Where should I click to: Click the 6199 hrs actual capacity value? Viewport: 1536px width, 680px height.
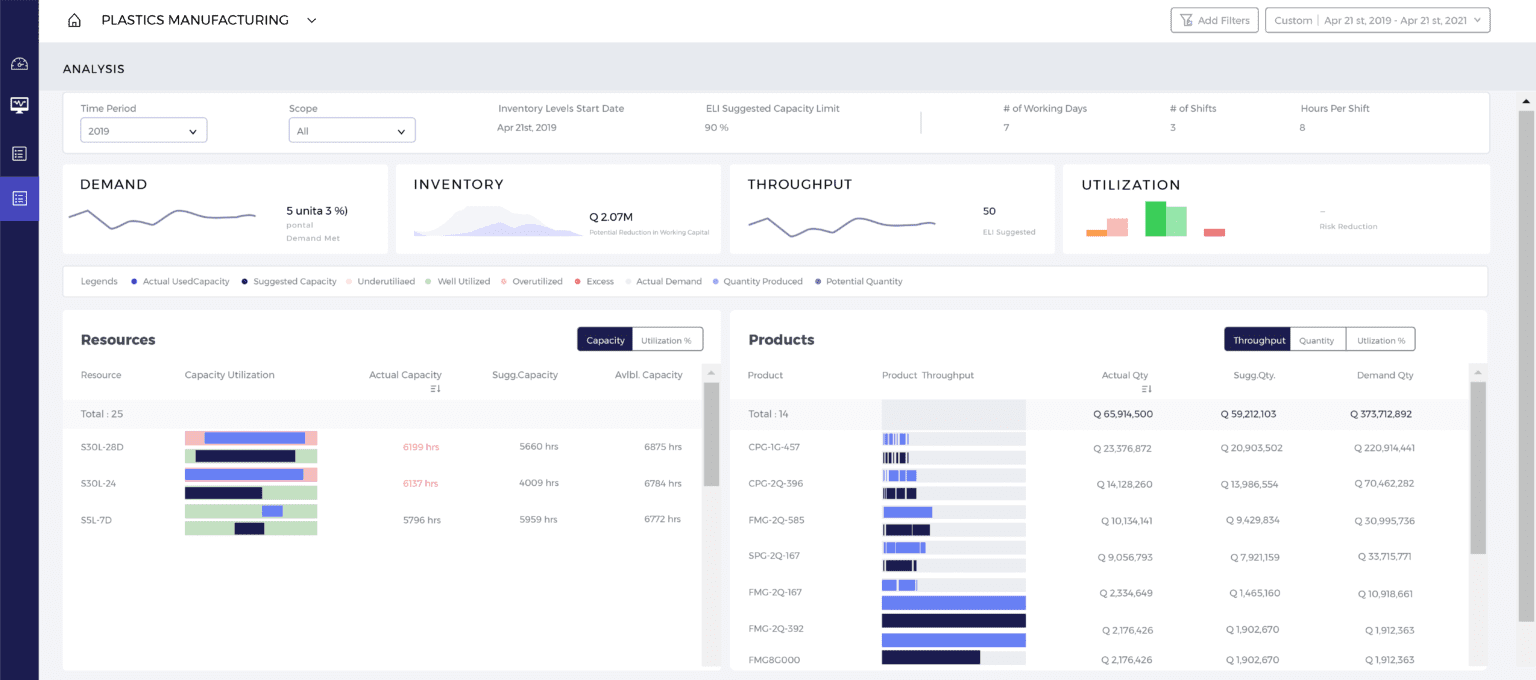(x=421, y=447)
